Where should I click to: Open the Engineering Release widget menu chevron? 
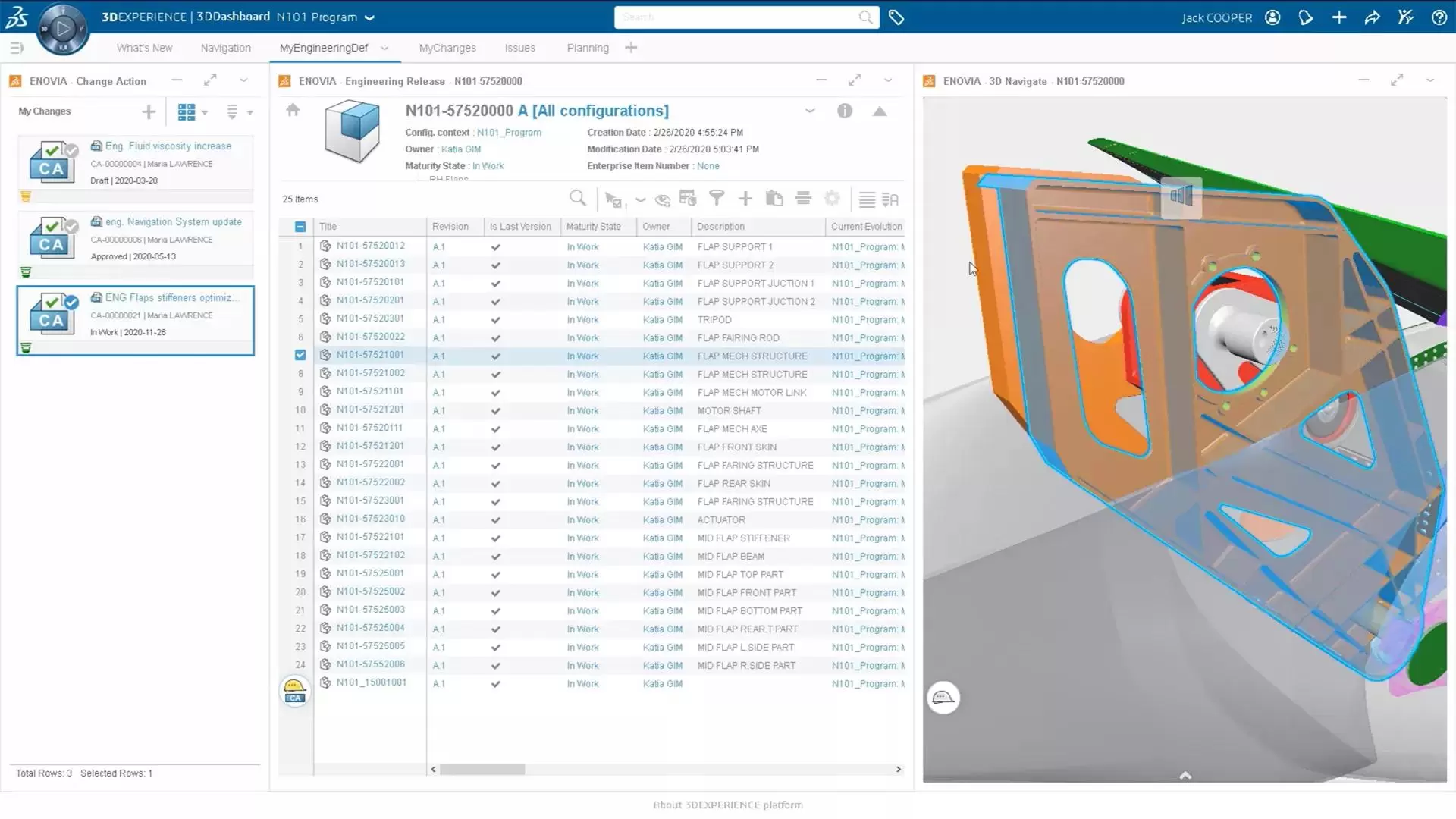(x=888, y=80)
